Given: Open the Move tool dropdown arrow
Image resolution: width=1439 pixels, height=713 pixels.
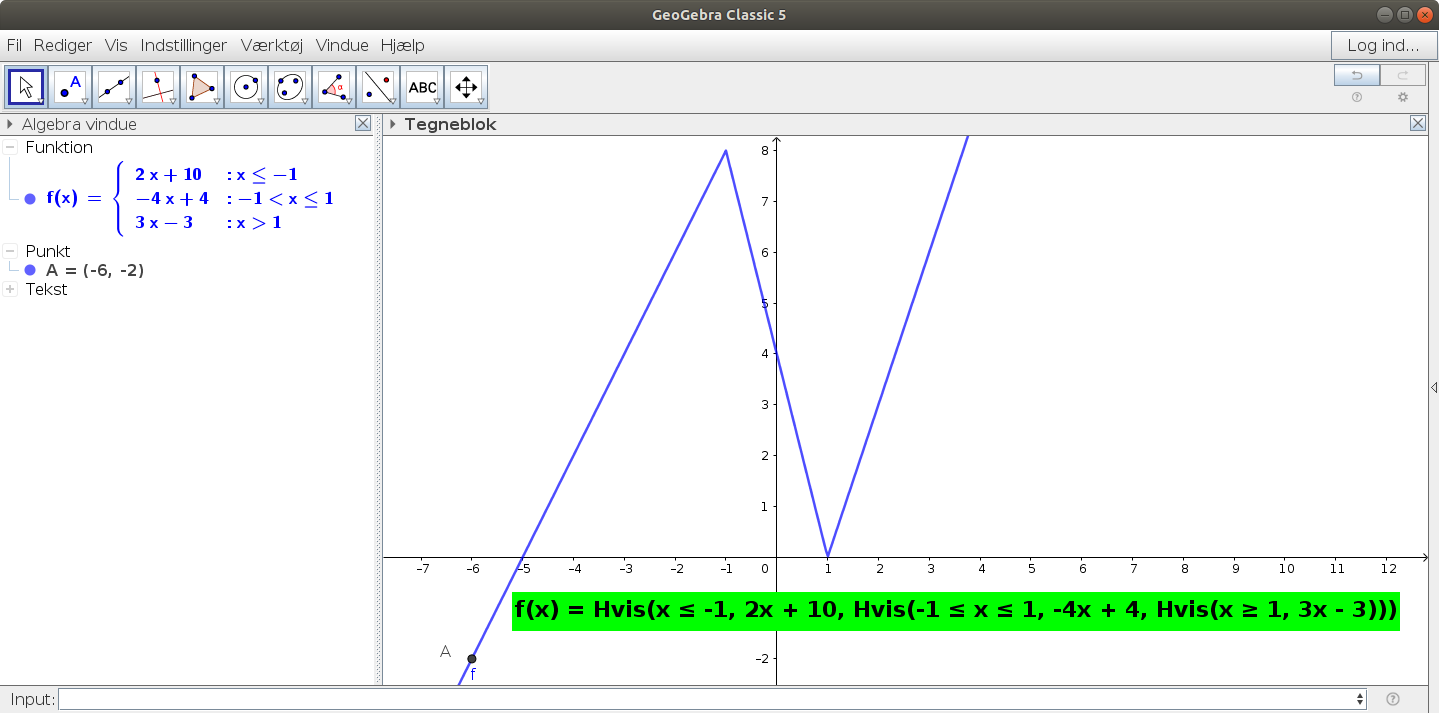Looking at the screenshot, I should 40,102.
